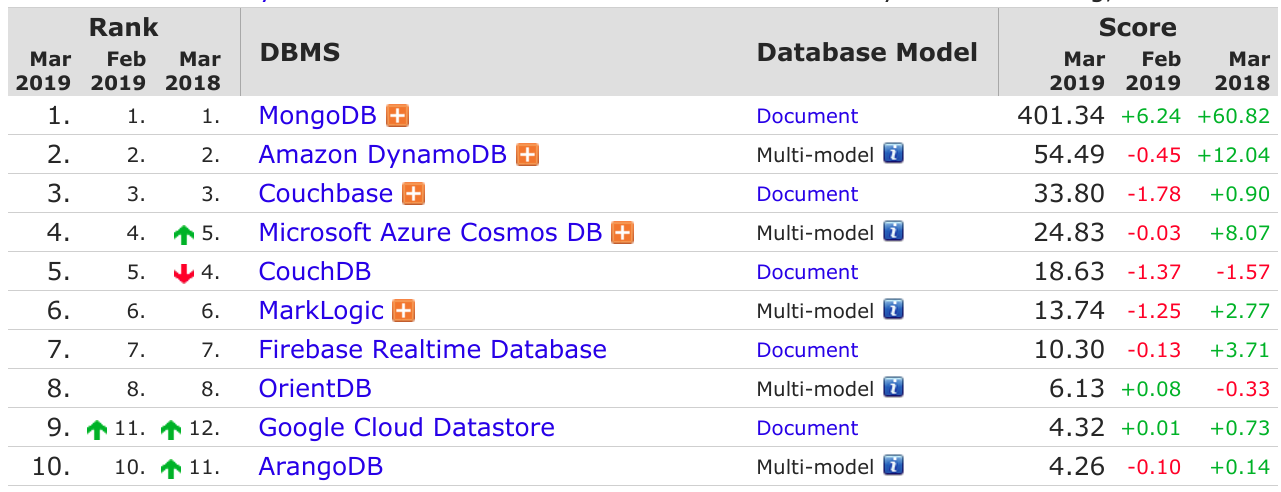
Task: Open the MongoDB link
Action: (x=318, y=116)
